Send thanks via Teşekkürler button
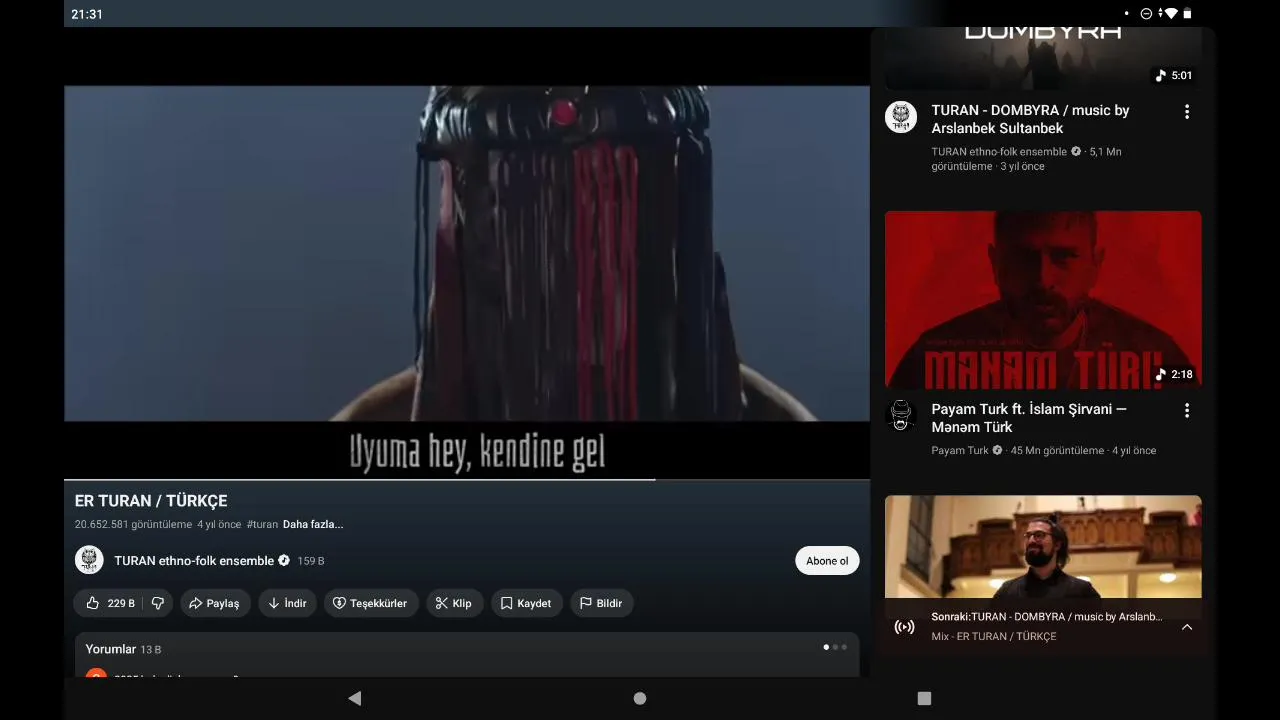 (370, 603)
